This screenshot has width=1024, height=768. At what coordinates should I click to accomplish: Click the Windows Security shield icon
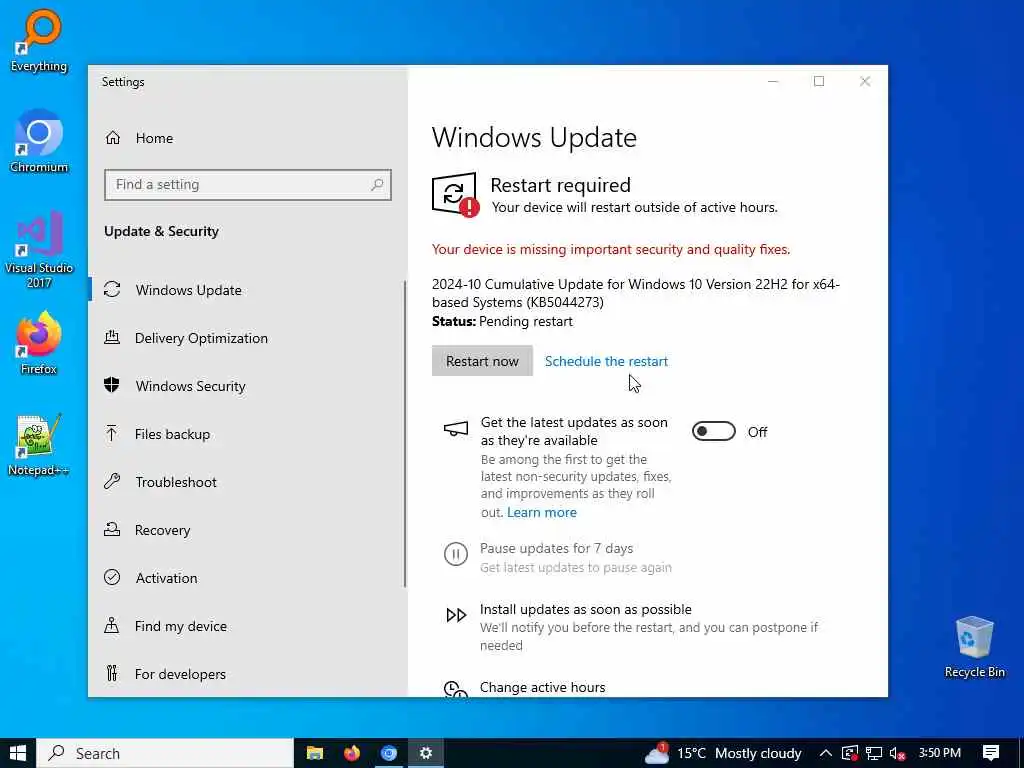tap(112, 385)
